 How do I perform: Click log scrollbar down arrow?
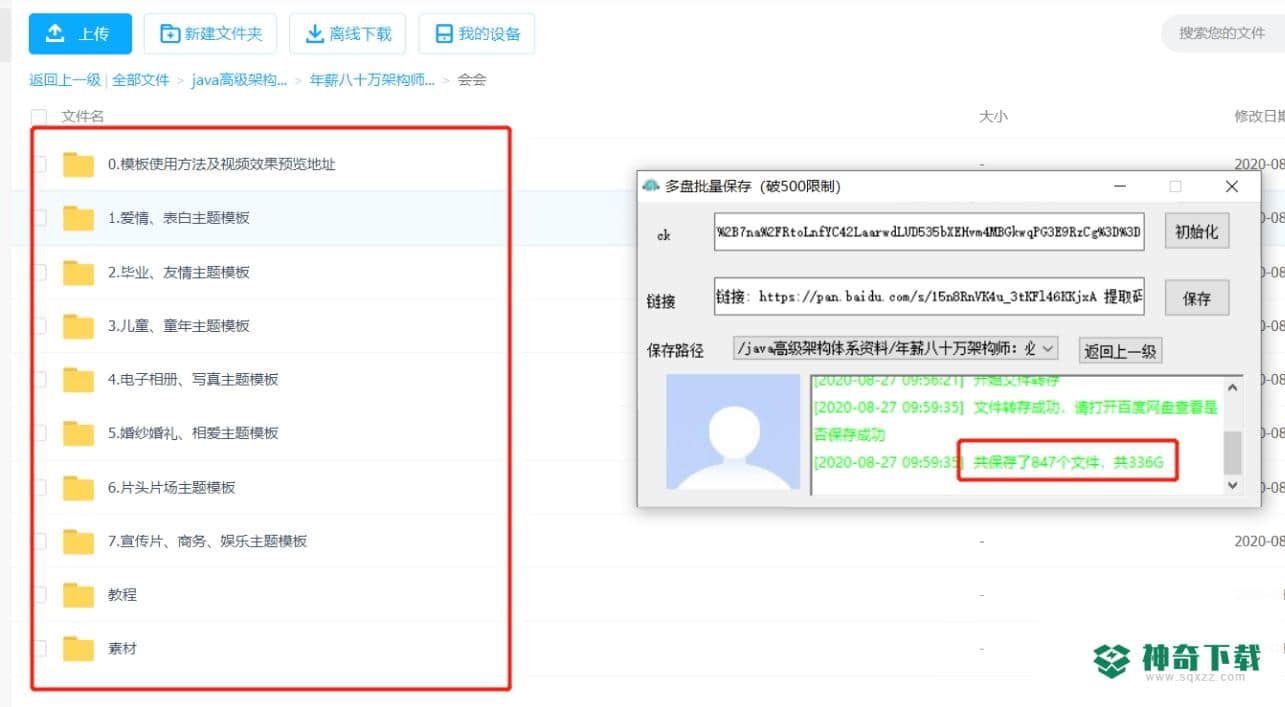click(x=1233, y=485)
